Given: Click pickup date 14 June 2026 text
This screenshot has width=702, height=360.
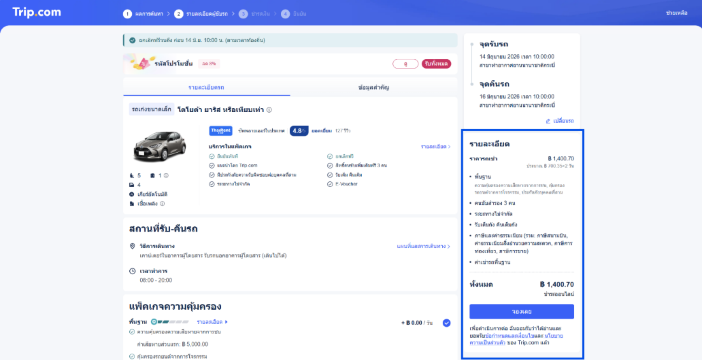Looking at the screenshot, I should click(517, 57).
